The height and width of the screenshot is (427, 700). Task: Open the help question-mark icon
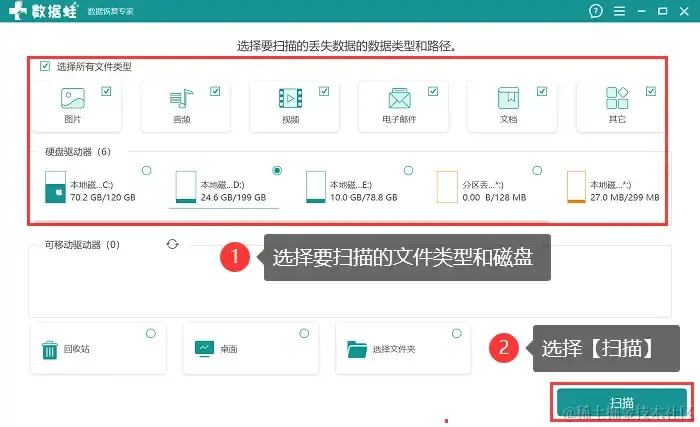click(x=596, y=11)
